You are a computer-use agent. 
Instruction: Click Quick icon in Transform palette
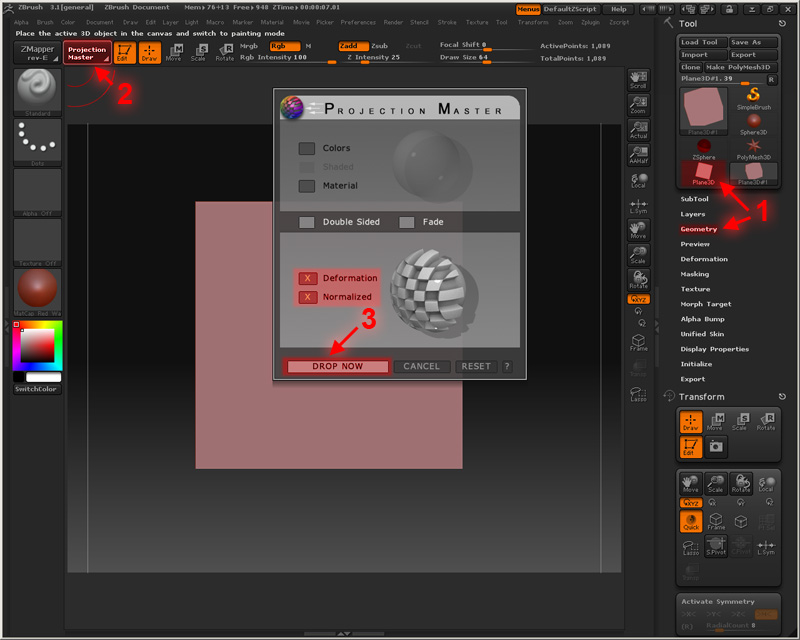(x=691, y=521)
